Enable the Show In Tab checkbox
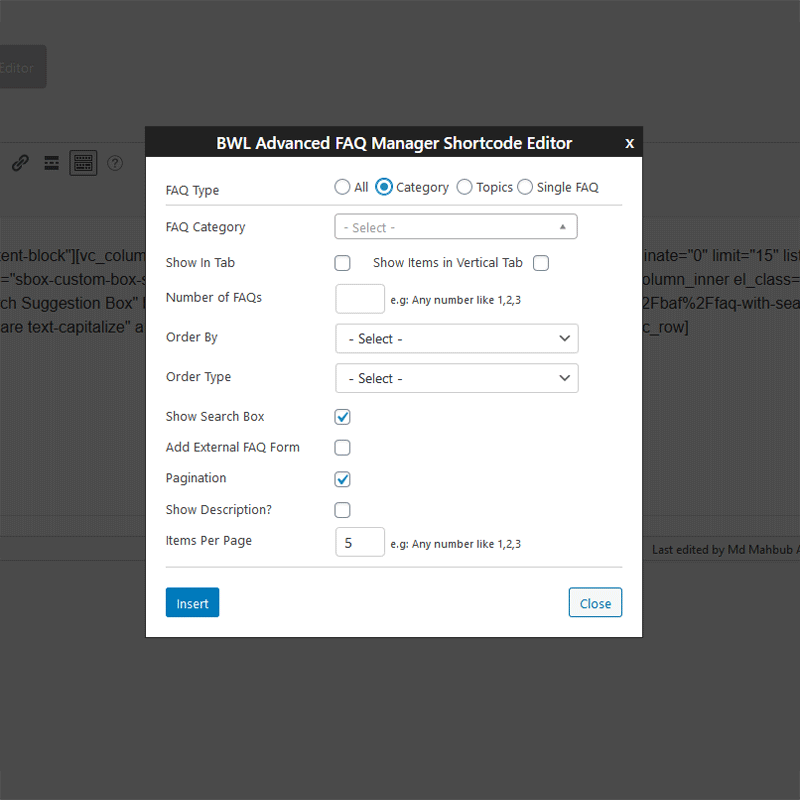The width and height of the screenshot is (800, 800). (x=342, y=262)
